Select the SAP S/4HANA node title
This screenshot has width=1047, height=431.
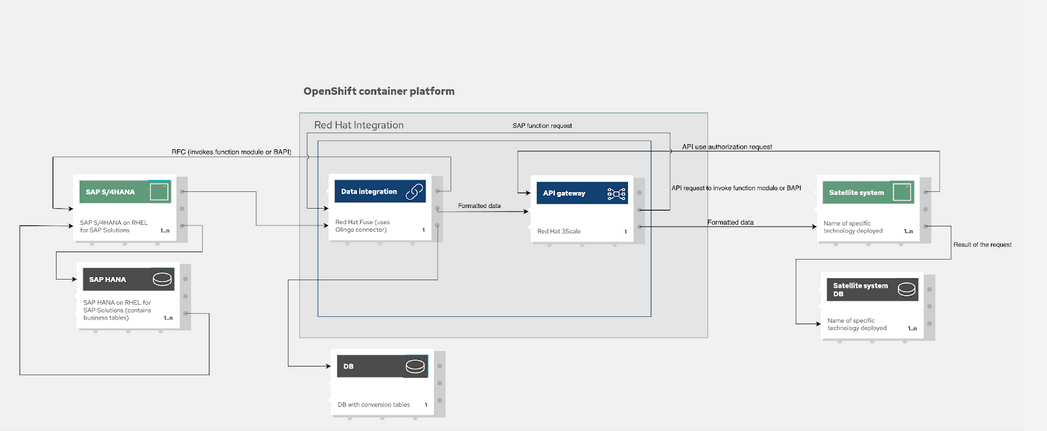point(110,192)
